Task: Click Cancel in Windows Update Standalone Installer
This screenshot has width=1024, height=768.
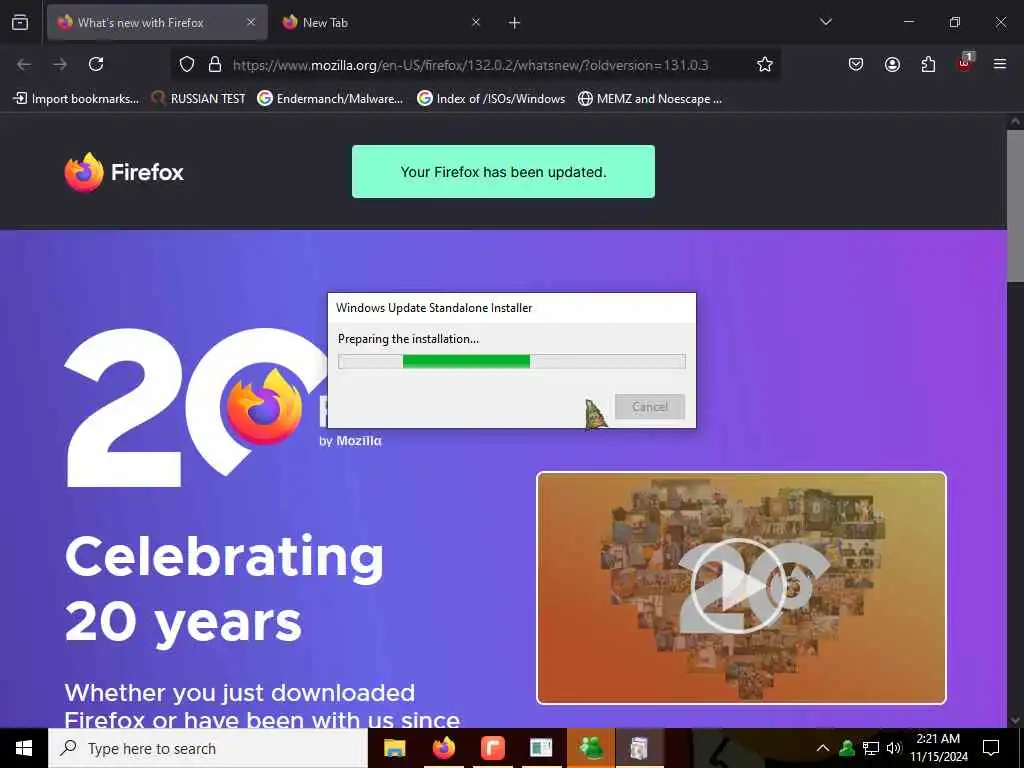Action: [x=650, y=407]
